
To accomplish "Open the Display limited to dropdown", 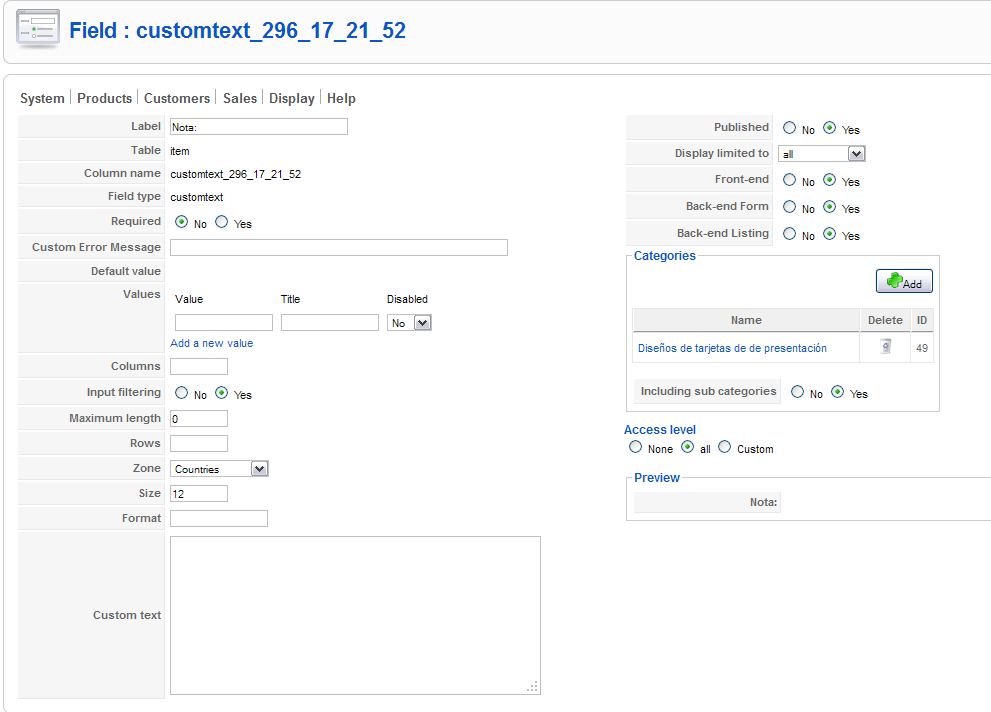I will 822,154.
